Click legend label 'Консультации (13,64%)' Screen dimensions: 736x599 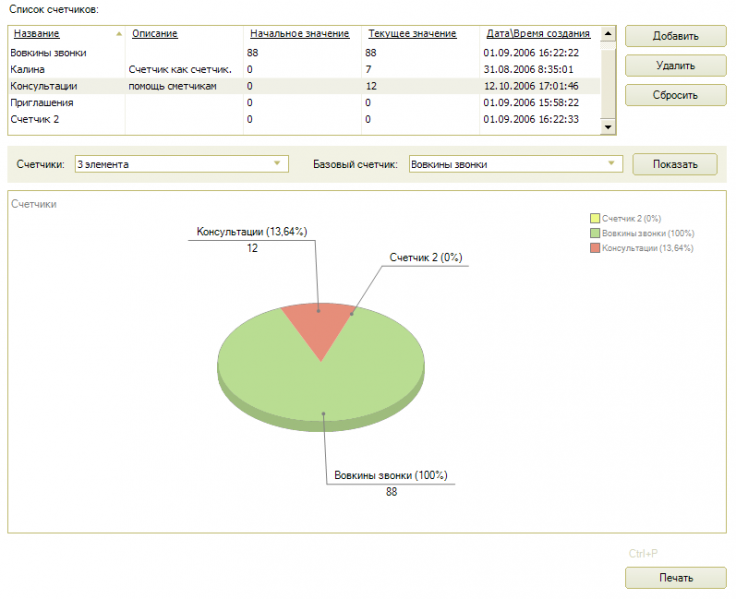[648, 248]
